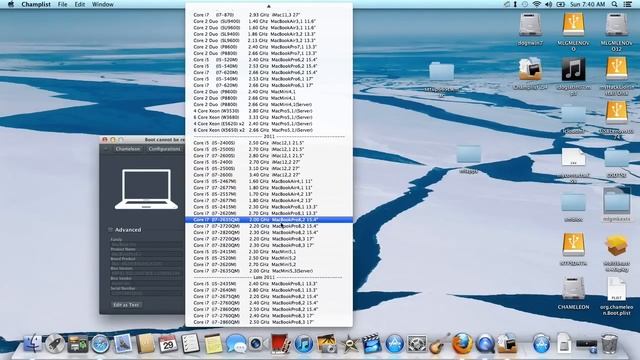This screenshot has width=640, height=360.
Task: Click the Edit as Text button
Action: click(126, 304)
